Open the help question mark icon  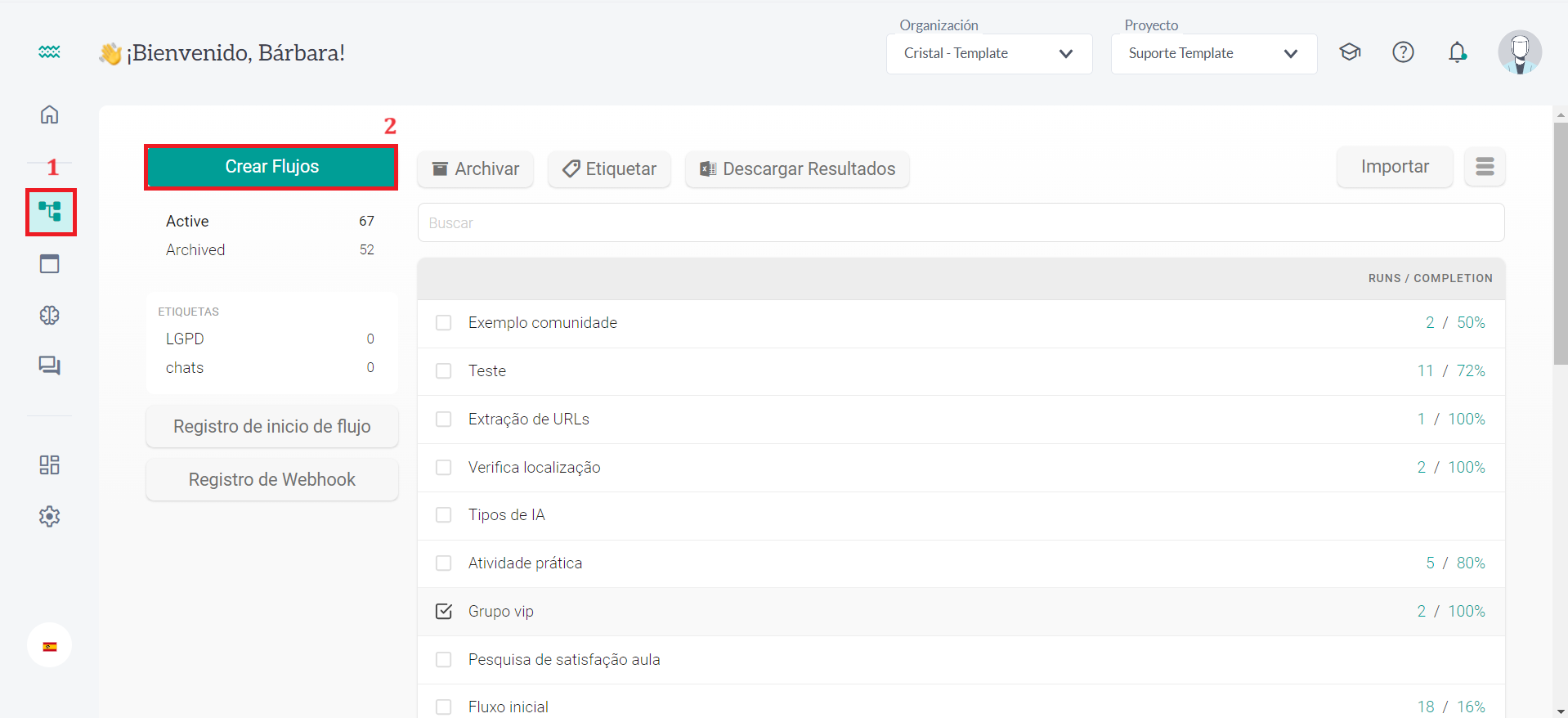(1403, 53)
